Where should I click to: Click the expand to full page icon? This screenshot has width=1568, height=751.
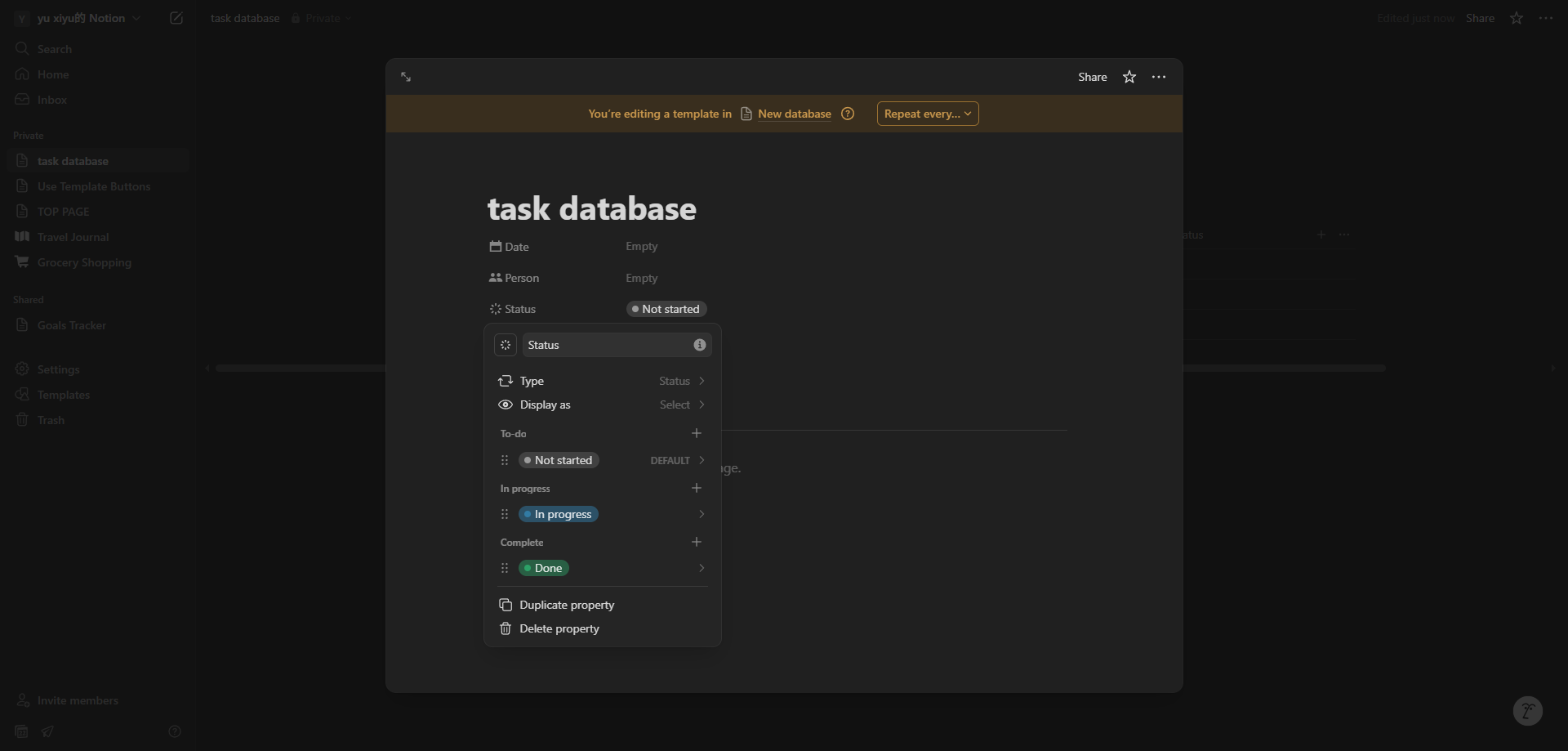(406, 77)
